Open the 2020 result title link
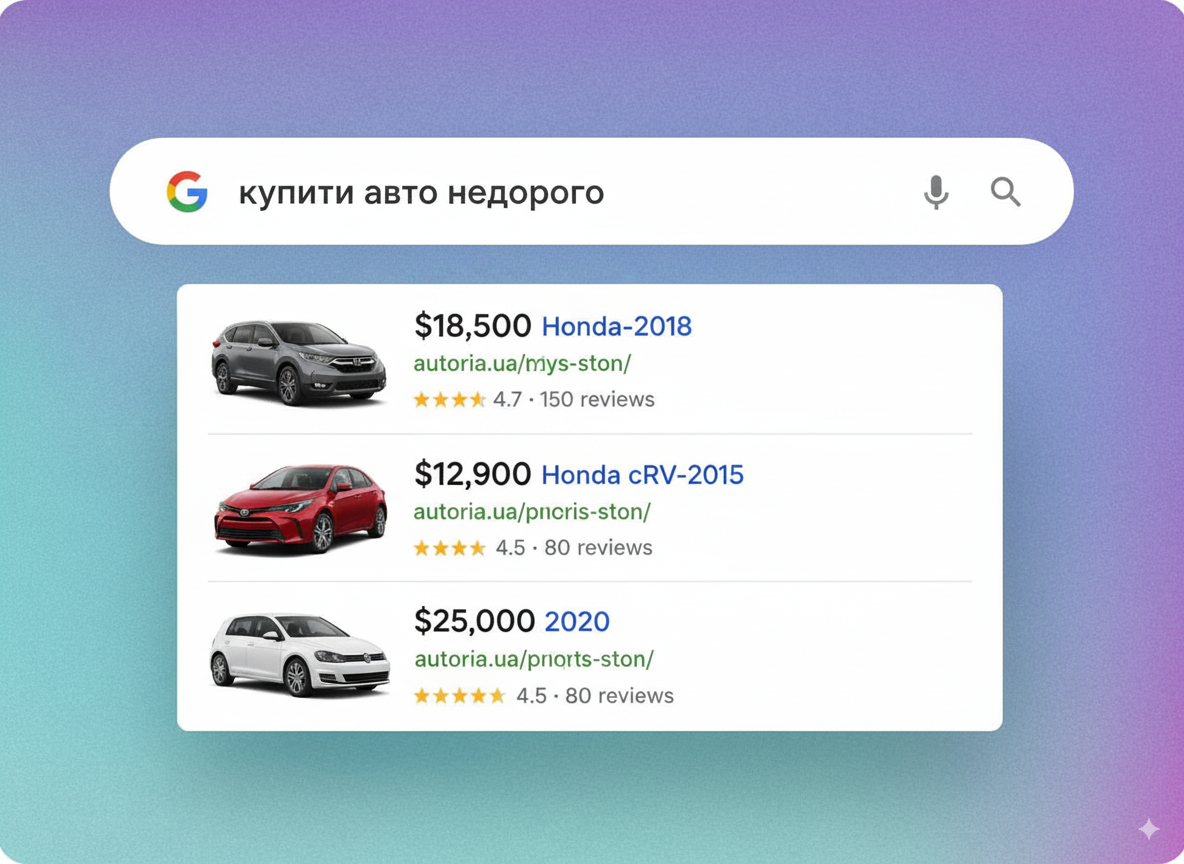This screenshot has width=1184, height=864. (577, 622)
